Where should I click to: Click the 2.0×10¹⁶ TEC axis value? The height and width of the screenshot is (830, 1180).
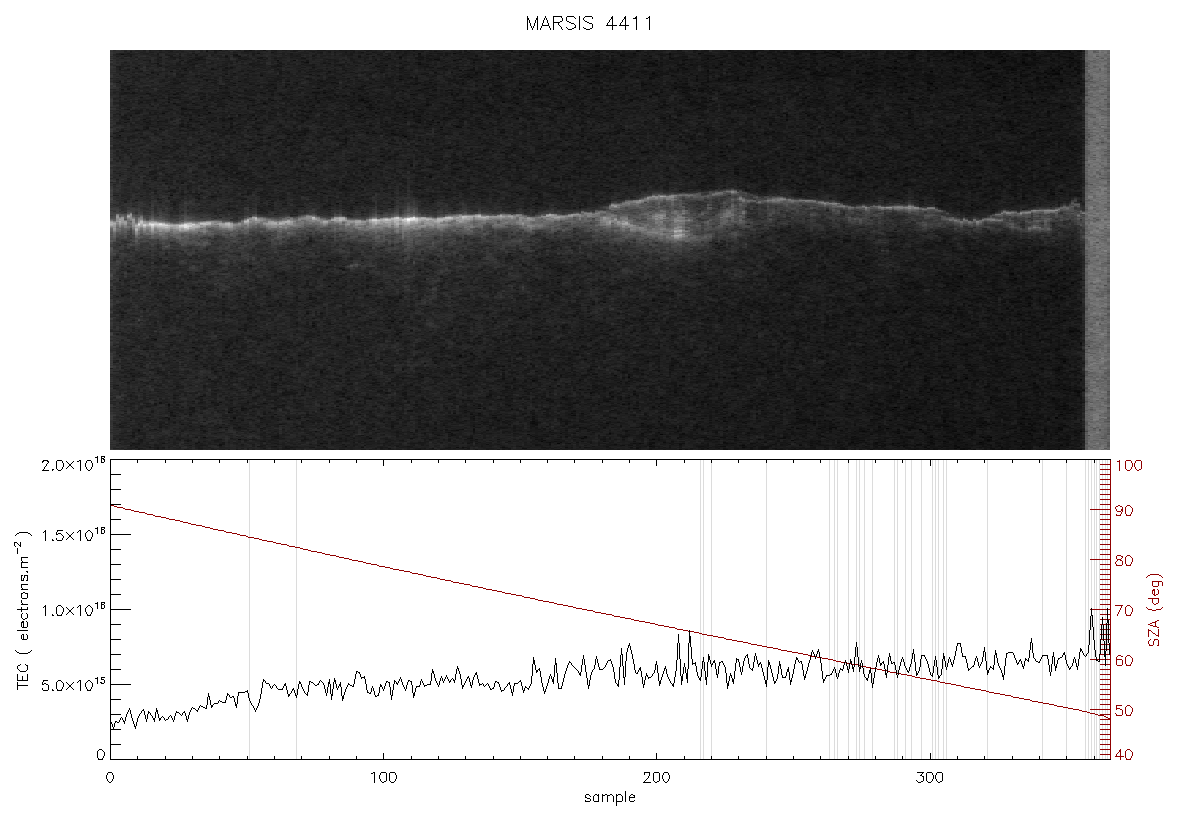pyautogui.click(x=73, y=464)
